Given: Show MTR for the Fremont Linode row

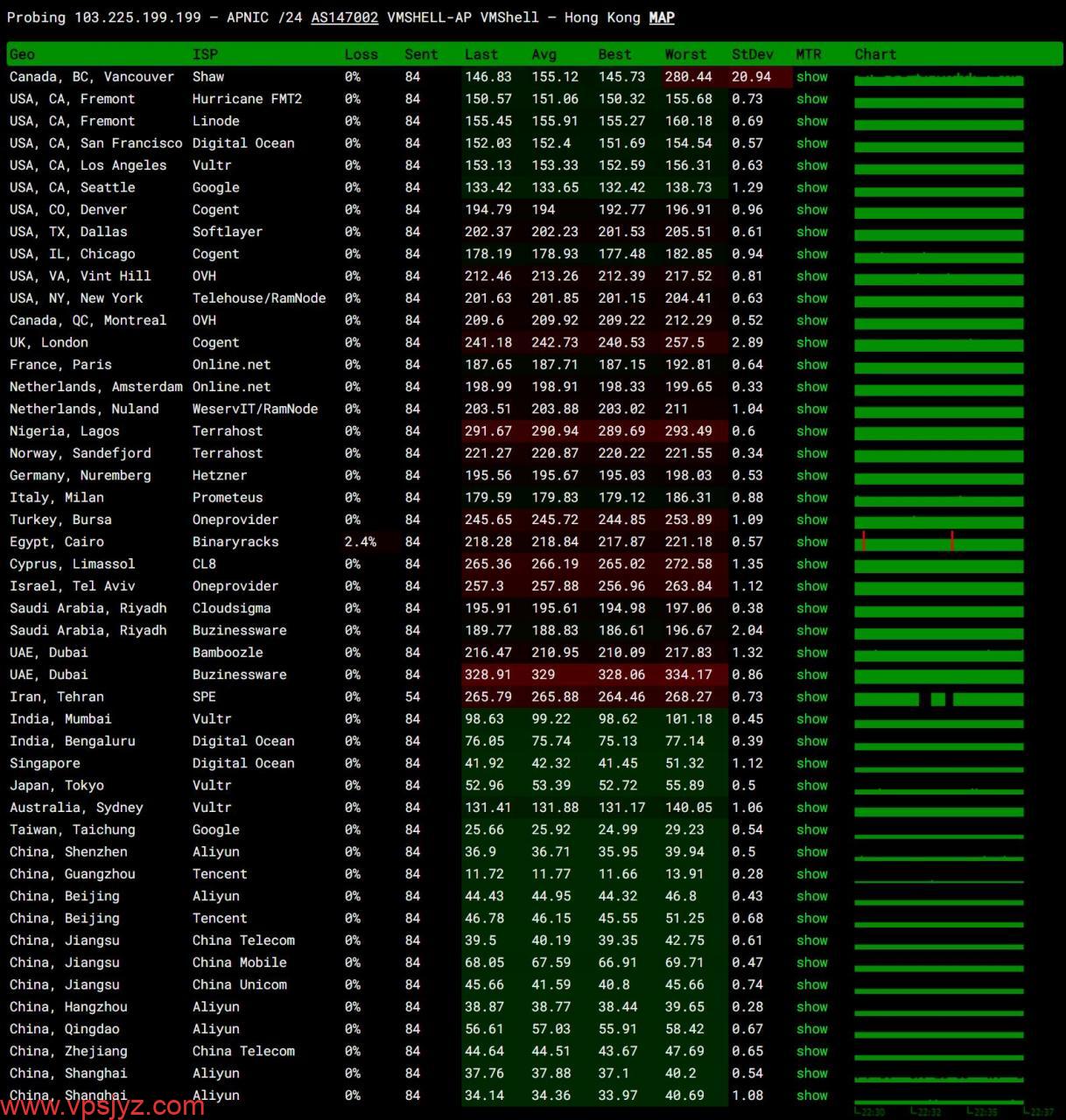Looking at the screenshot, I should 811,122.
